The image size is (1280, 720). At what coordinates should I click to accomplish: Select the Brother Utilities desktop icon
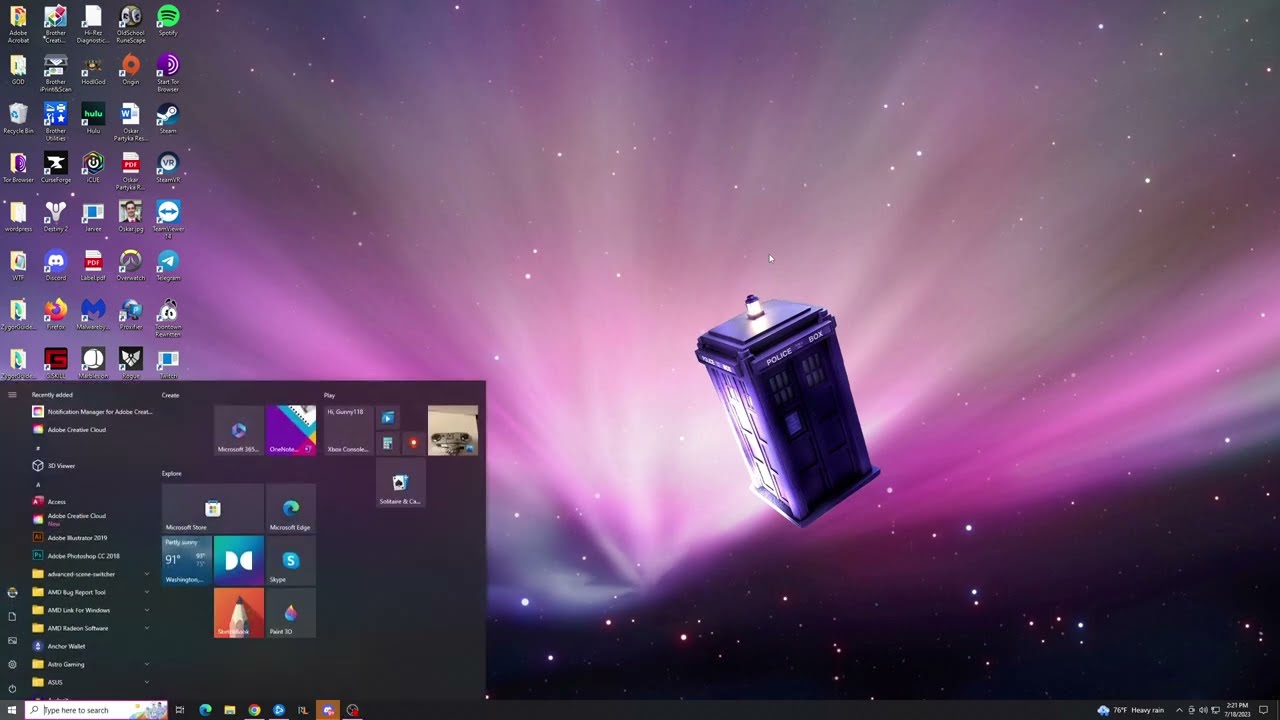click(x=56, y=122)
